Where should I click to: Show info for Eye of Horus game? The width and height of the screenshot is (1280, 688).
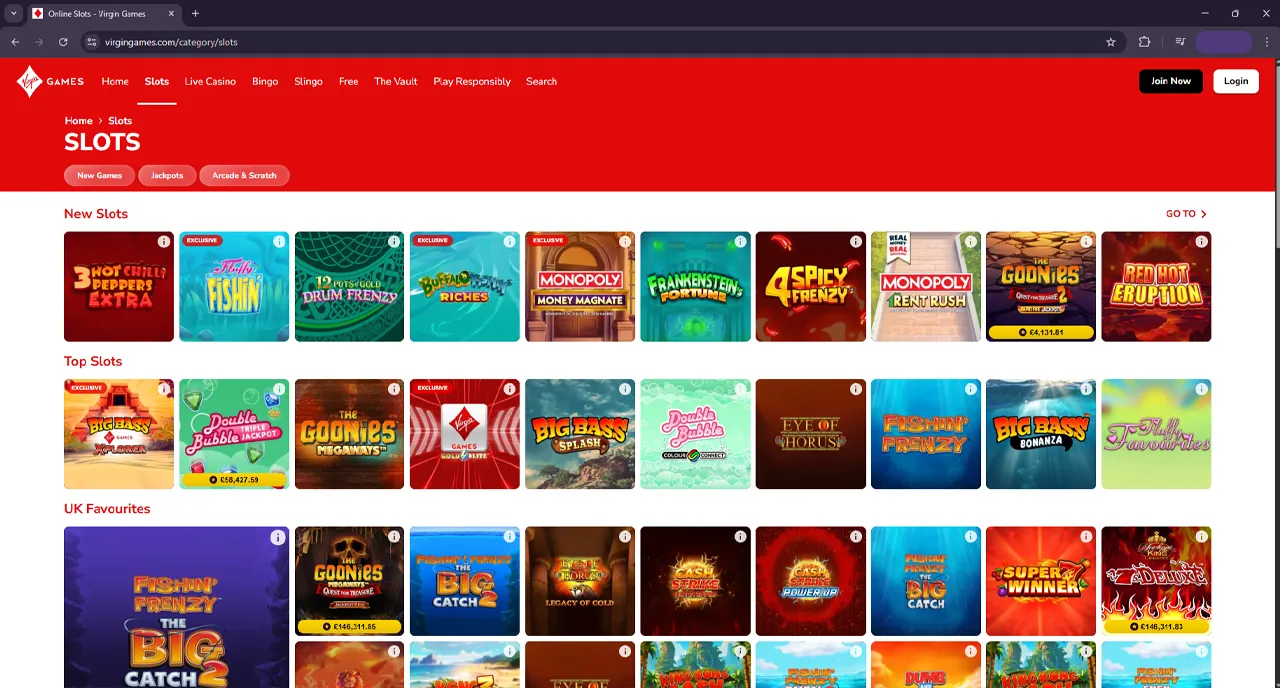coord(855,389)
